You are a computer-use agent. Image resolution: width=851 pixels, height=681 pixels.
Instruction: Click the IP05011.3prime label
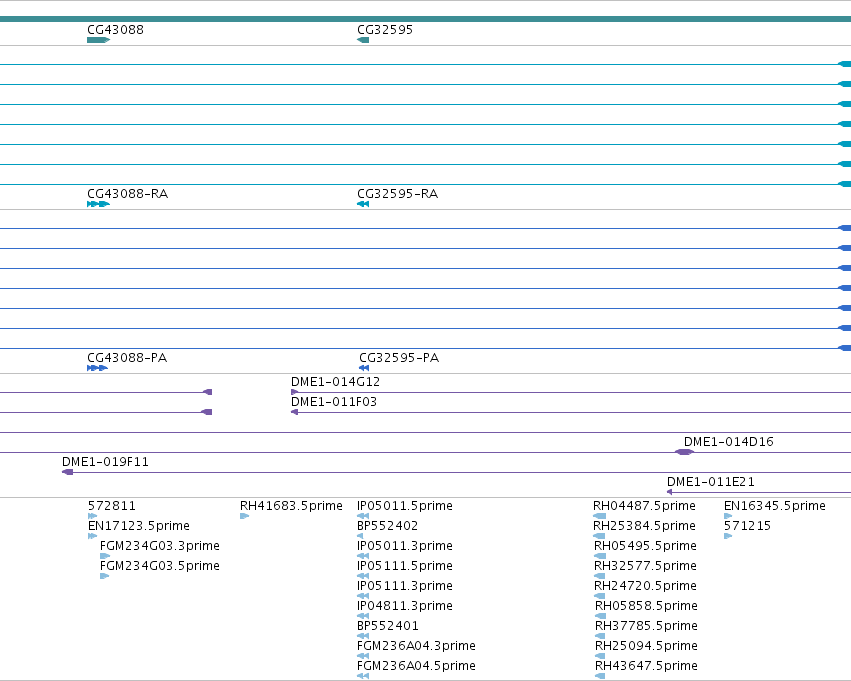point(405,546)
